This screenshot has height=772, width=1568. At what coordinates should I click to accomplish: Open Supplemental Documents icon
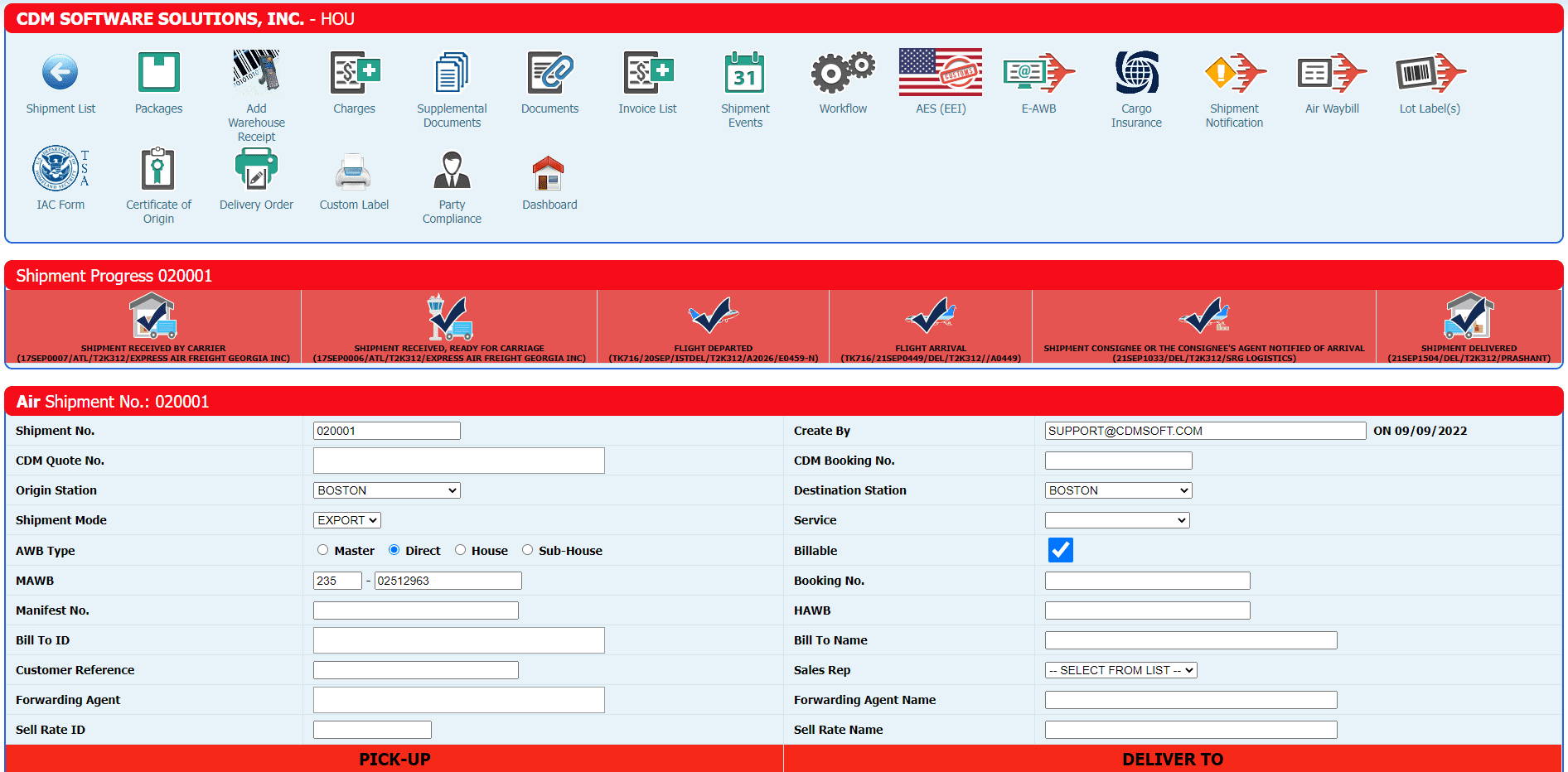coord(452,73)
